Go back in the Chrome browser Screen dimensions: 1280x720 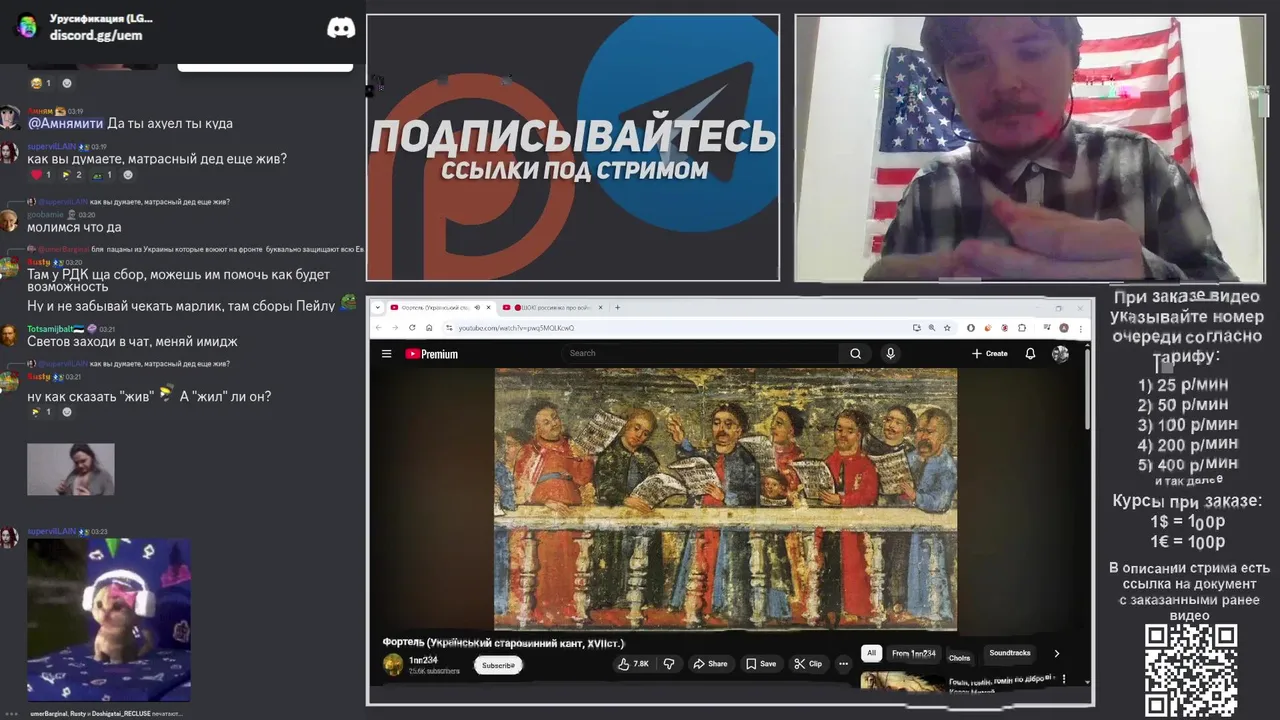click(378, 327)
